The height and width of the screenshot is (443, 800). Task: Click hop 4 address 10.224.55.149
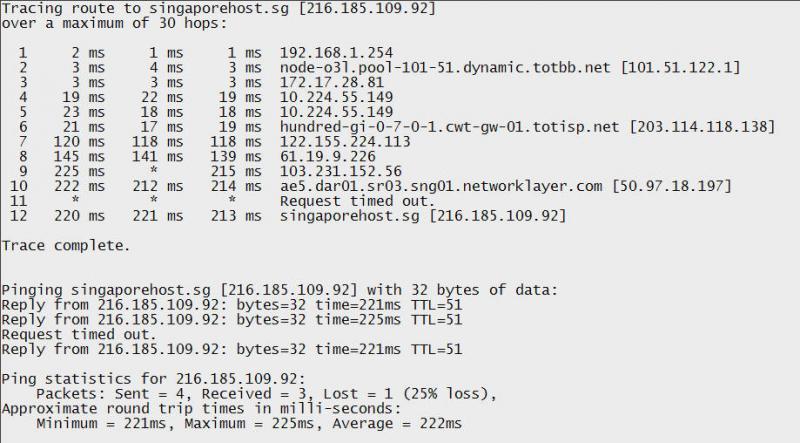click(336, 97)
